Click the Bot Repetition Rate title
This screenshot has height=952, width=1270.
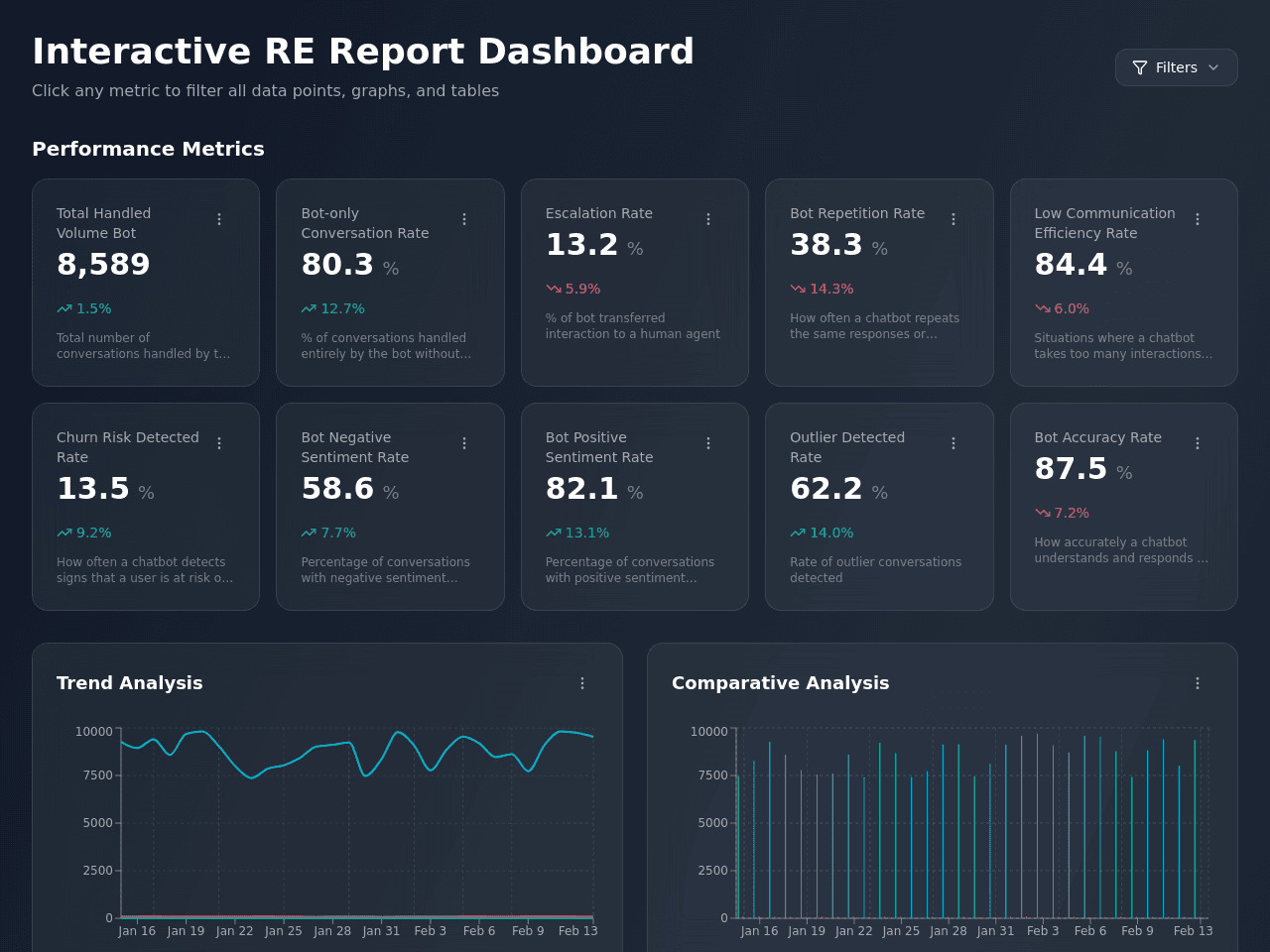point(857,213)
